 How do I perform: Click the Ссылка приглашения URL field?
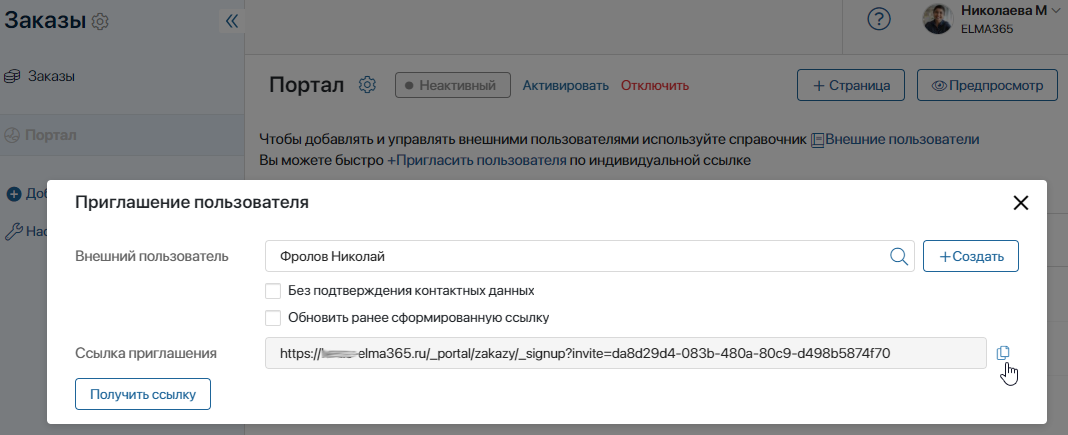(625, 353)
